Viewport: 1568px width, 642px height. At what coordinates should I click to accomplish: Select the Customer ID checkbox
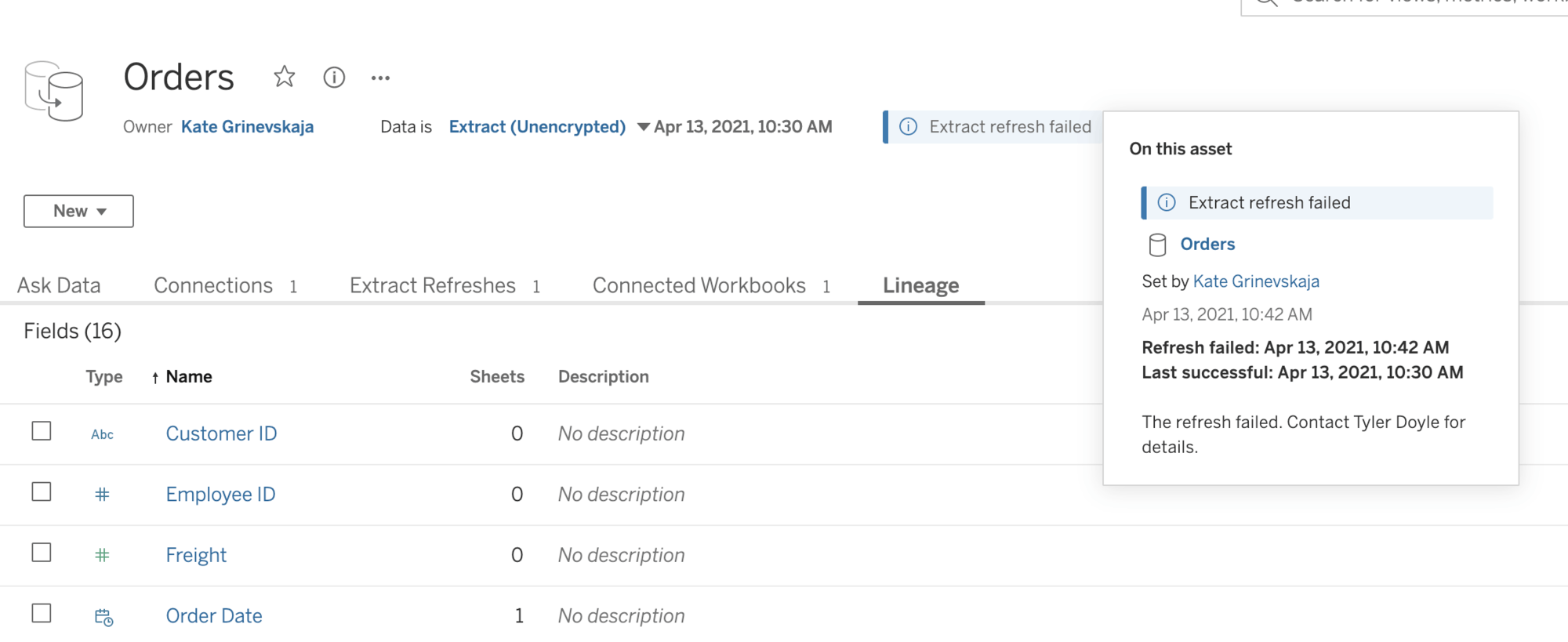[x=42, y=431]
